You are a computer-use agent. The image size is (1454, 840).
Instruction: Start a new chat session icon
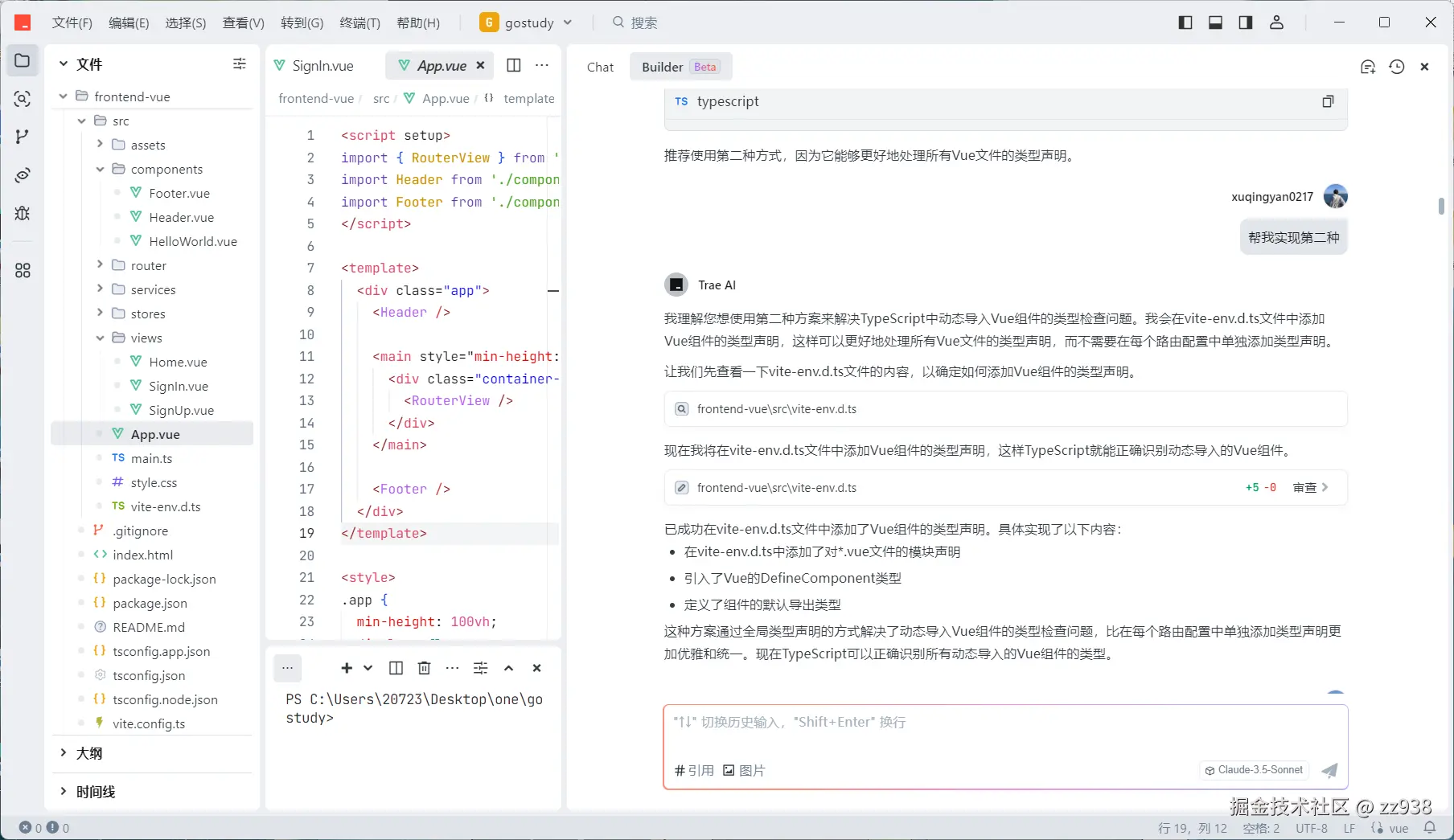(x=1368, y=67)
